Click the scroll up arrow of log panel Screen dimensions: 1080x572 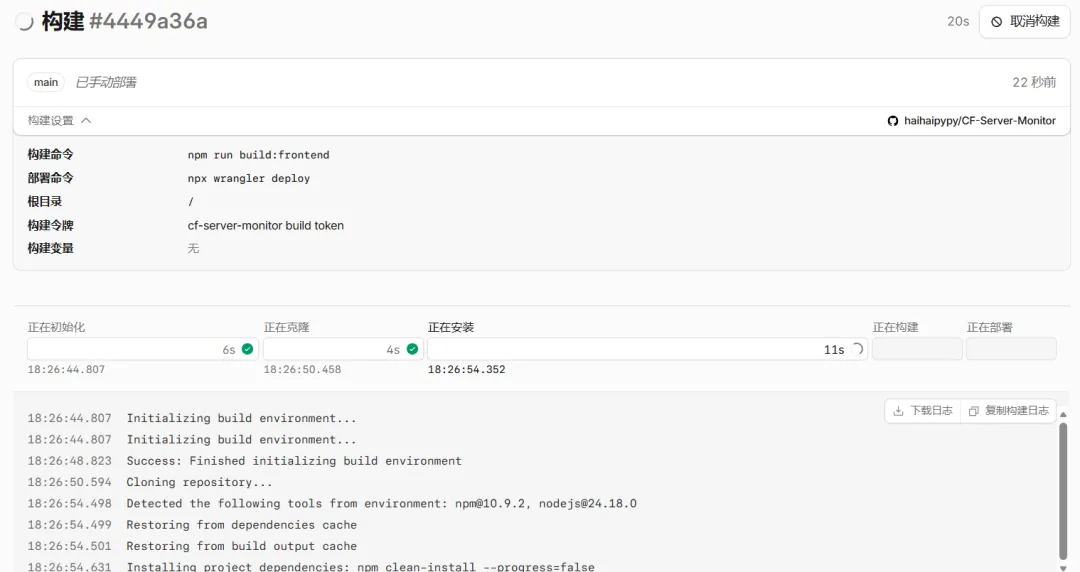coord(1063,415)
